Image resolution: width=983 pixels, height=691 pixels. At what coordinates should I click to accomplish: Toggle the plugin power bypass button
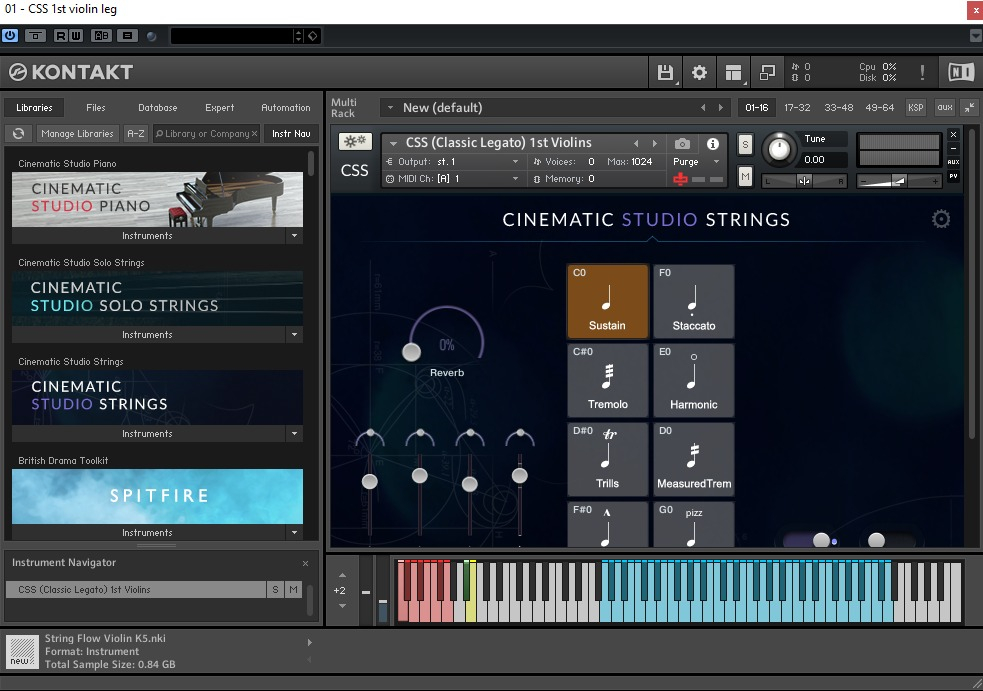(10, 35)
